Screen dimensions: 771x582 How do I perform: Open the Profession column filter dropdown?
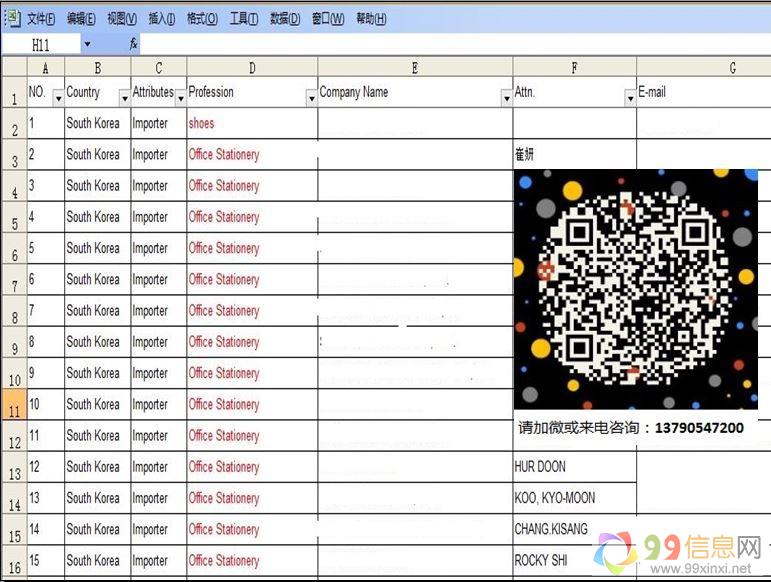310,98
